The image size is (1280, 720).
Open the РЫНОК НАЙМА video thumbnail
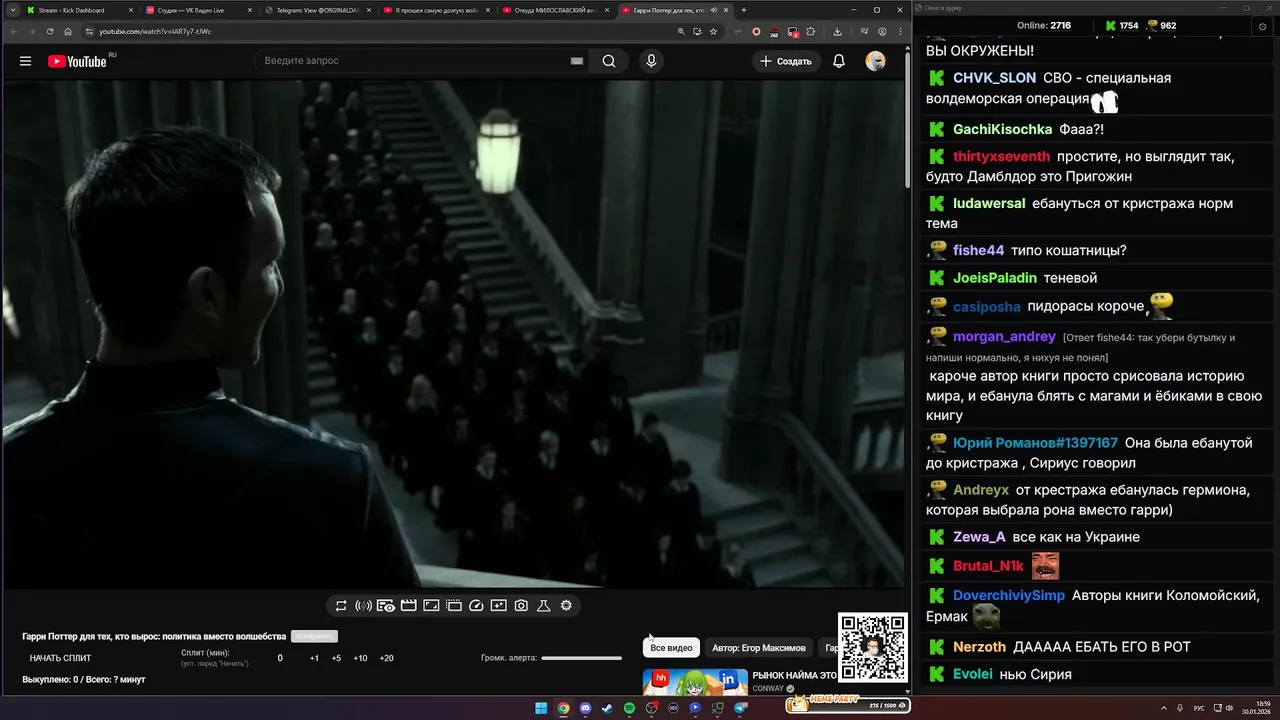point(695,681)
